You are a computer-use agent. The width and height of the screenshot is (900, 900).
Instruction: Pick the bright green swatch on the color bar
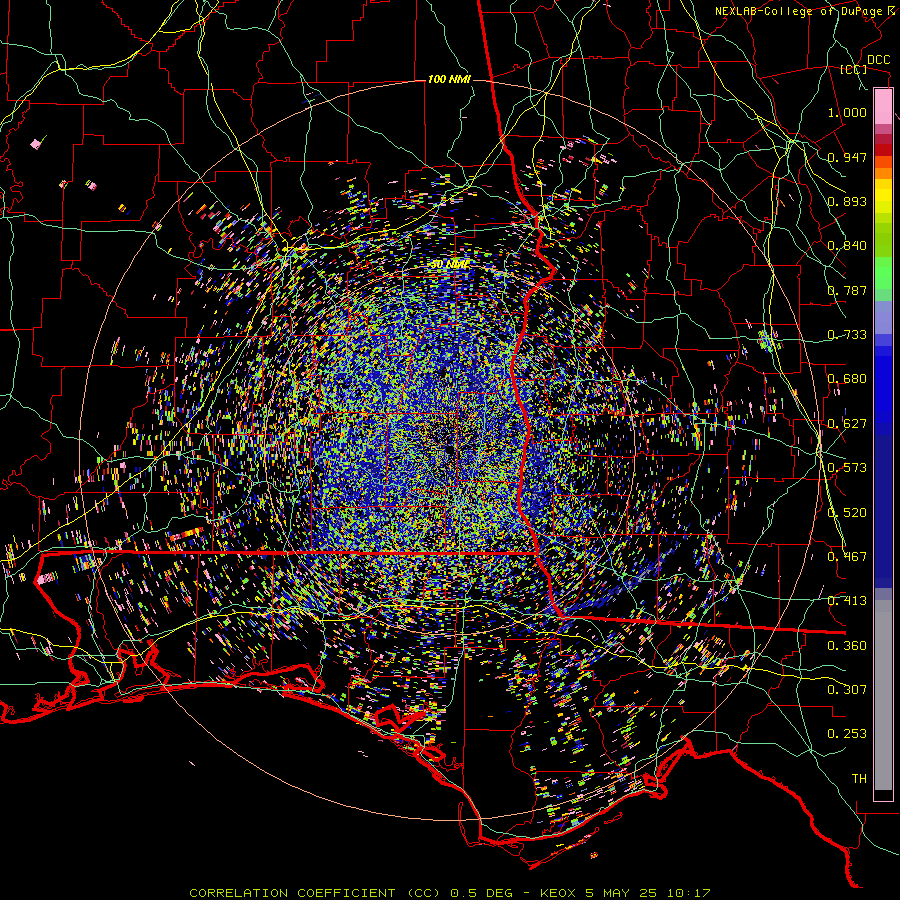pos(883,273)
